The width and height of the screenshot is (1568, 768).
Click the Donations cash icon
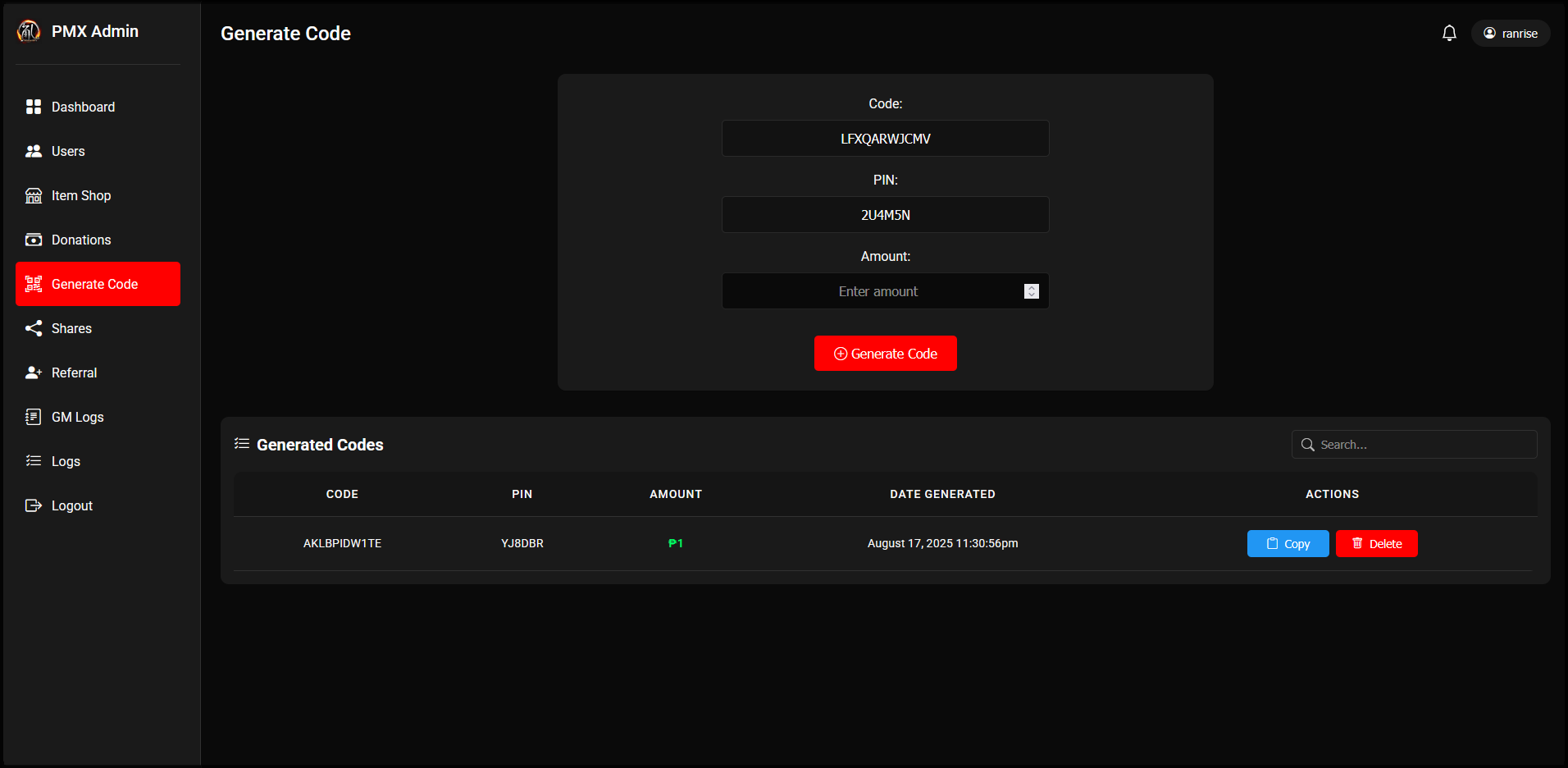34,240
